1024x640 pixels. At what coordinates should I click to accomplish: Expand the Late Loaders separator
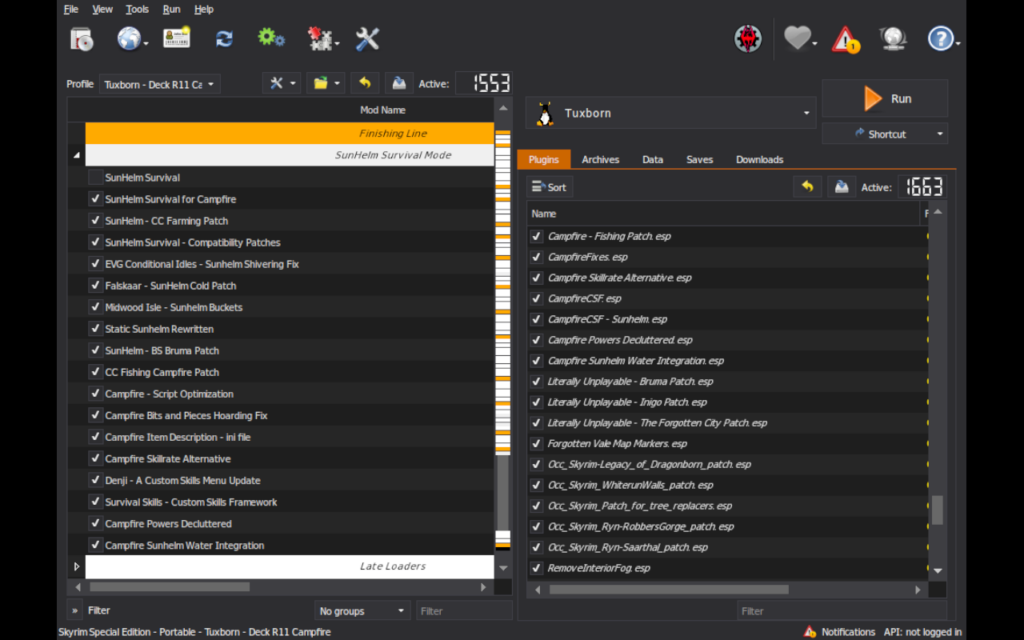click(77, 567)
